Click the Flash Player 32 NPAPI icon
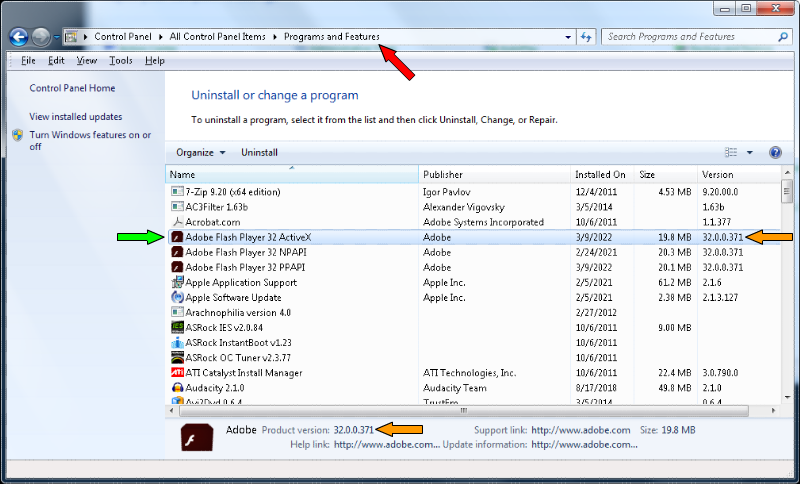The width and height of the screenshot is (800, 484). coord(177,252)
